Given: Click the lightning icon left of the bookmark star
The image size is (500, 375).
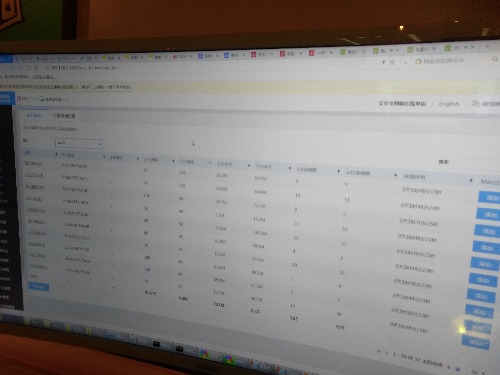Looking at the screenshot, I should [x=383, y=62].
